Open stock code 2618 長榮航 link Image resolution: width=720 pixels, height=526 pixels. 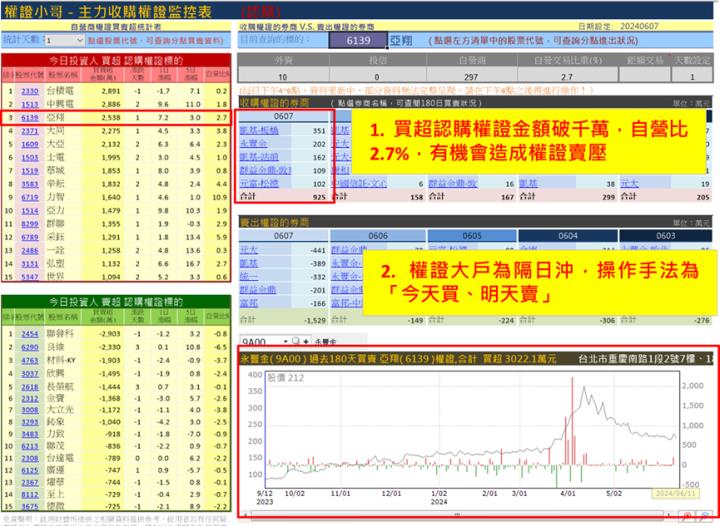click(x=30, y=387)
